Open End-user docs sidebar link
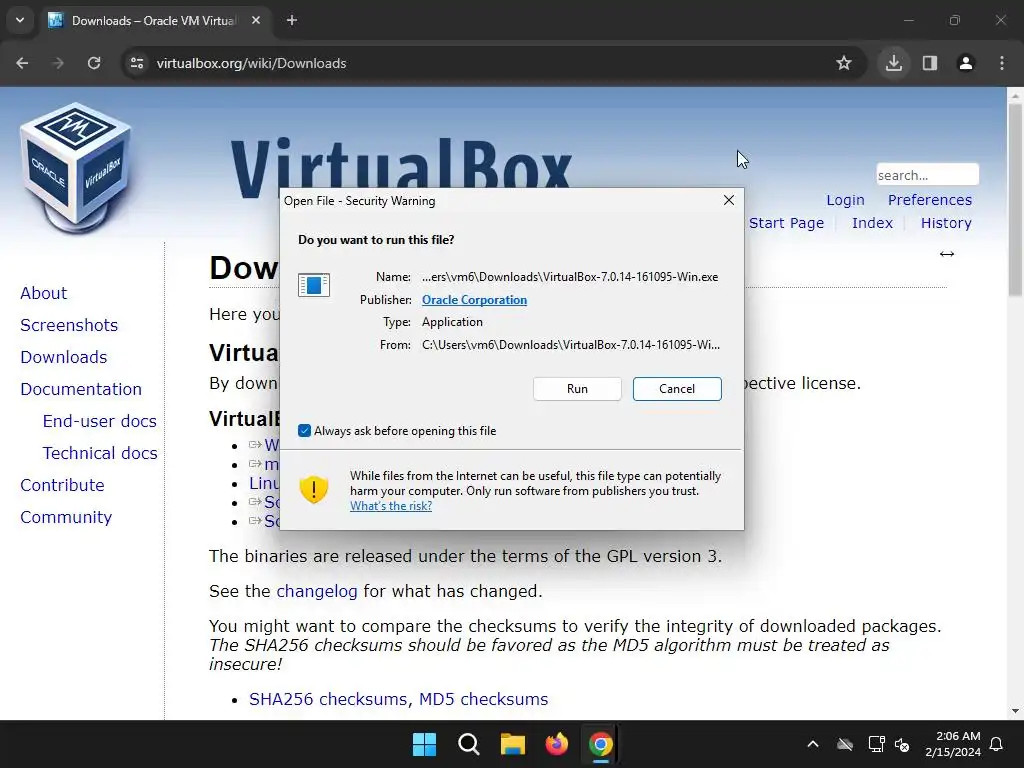 pyautogui.click(x=99, y=421)
